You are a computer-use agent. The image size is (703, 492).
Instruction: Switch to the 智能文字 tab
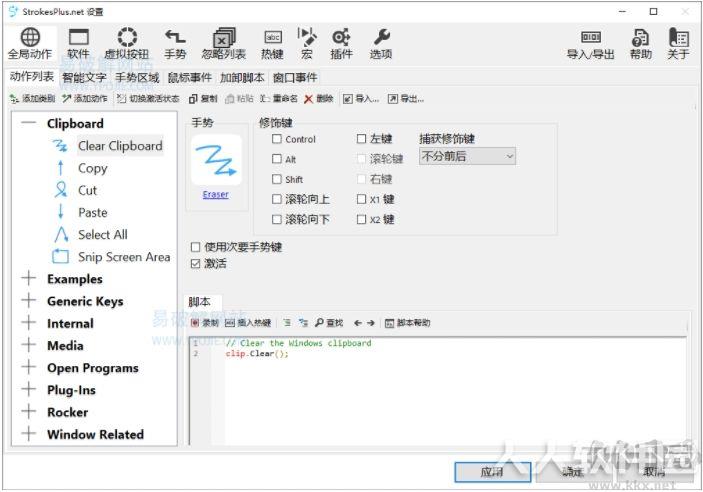[x=84, y=78]
